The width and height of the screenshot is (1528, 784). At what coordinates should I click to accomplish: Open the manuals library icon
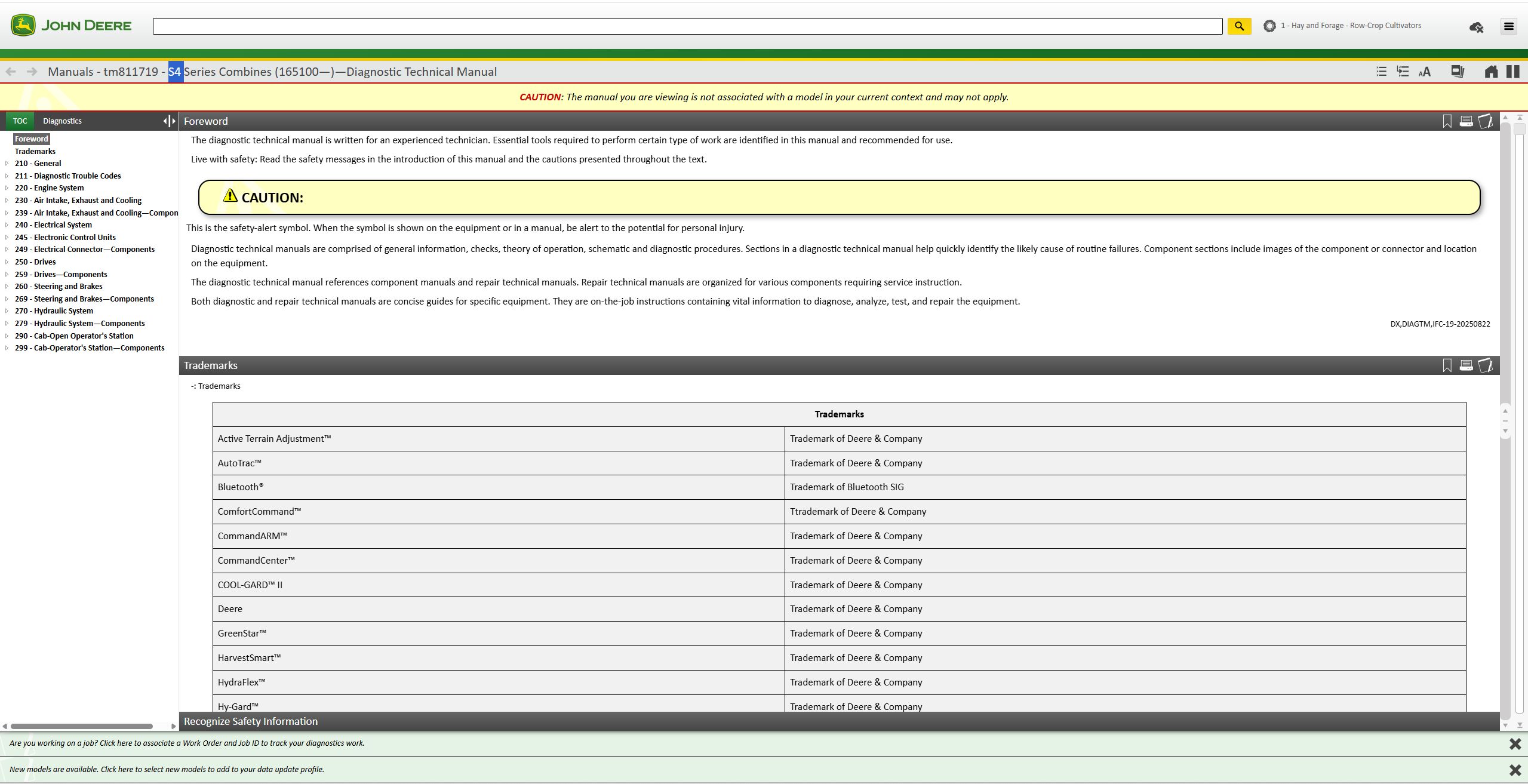pos(1457,72)
